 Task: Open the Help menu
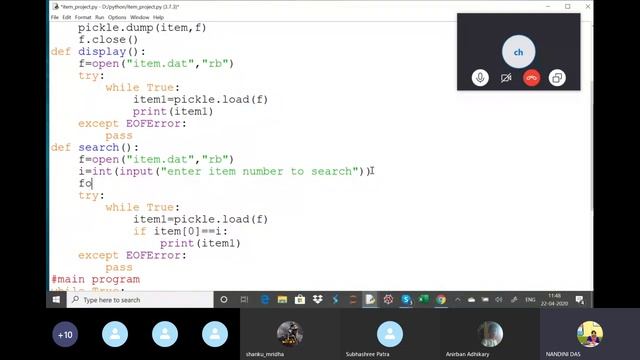(x=158, y=18)
